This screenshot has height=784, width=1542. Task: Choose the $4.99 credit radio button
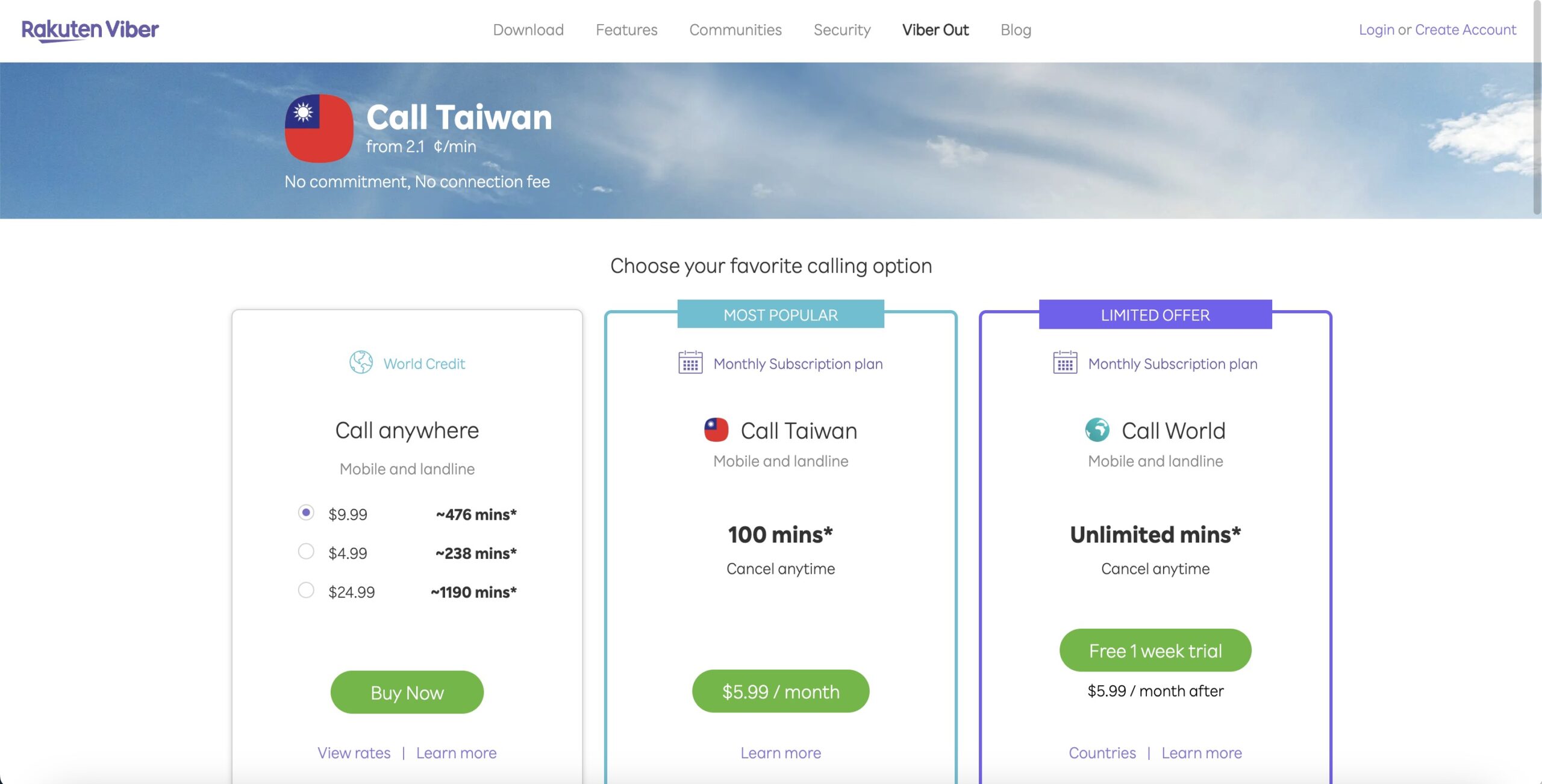click(306, 552)
